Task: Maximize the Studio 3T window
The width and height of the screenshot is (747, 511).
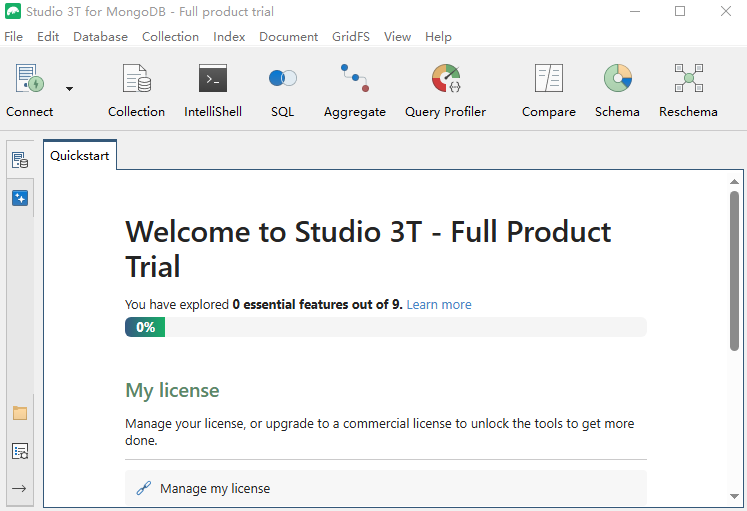Action: (x=680, y=11)
